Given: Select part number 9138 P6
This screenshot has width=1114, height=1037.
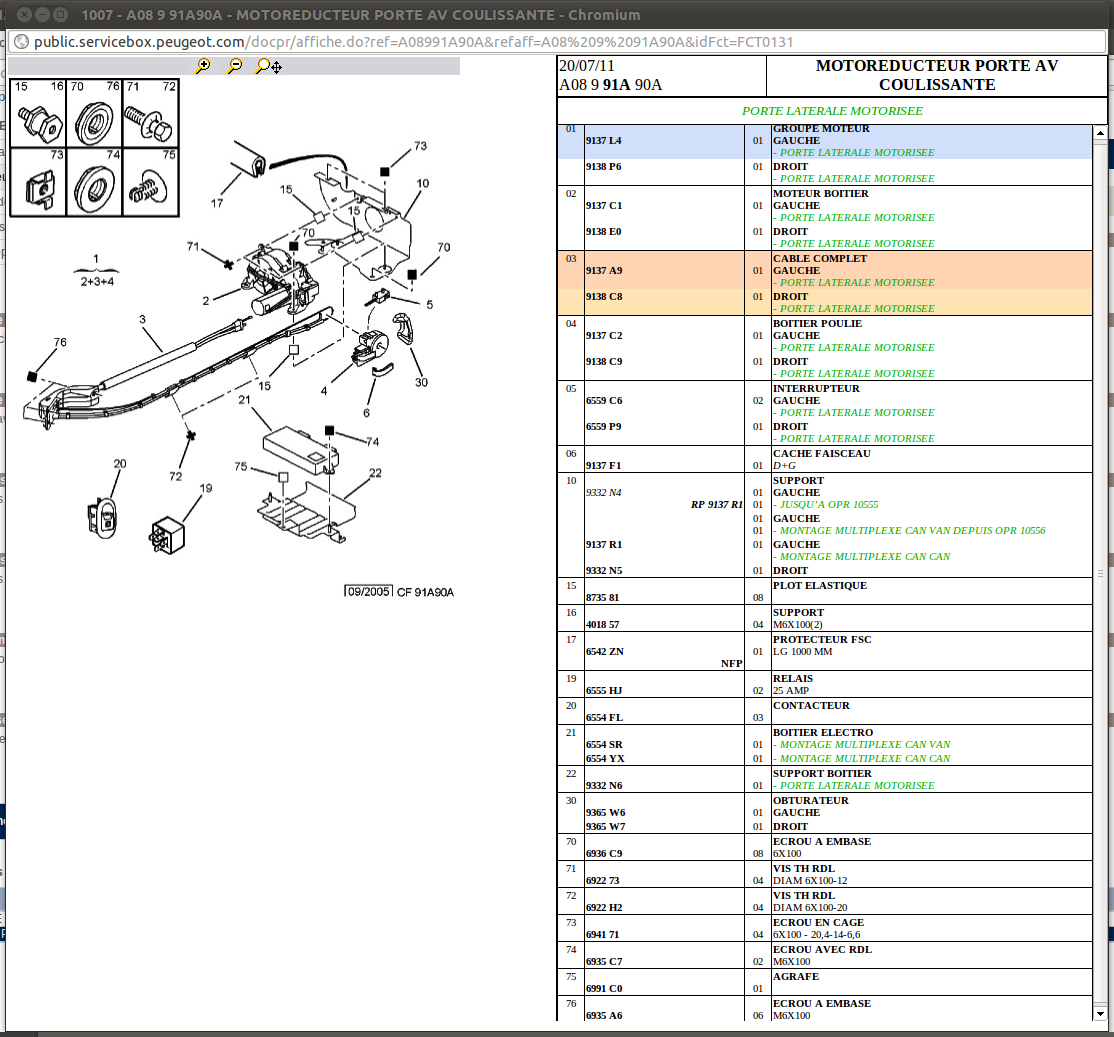Looking at the screenshot, I should point(603,167).
